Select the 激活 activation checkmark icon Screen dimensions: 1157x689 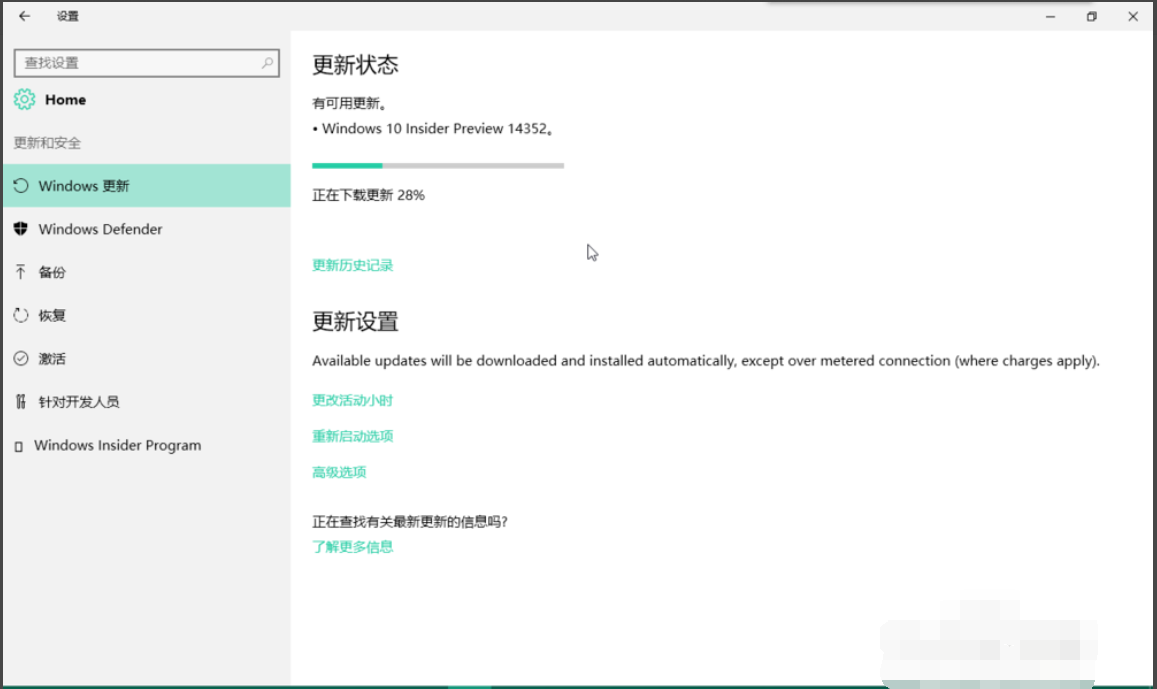[20, 358]
